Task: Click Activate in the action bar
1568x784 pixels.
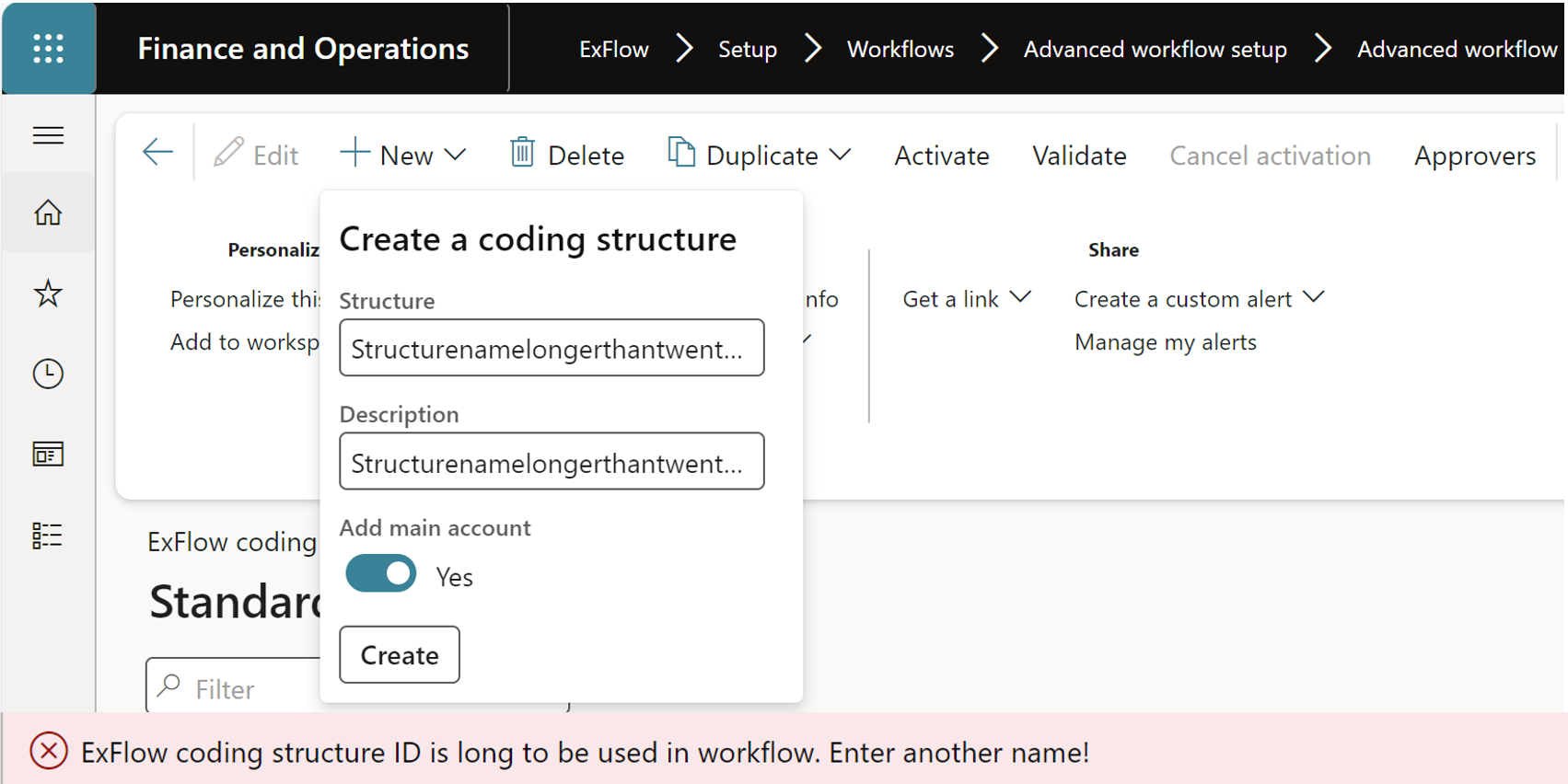Action: pos(942,156)
